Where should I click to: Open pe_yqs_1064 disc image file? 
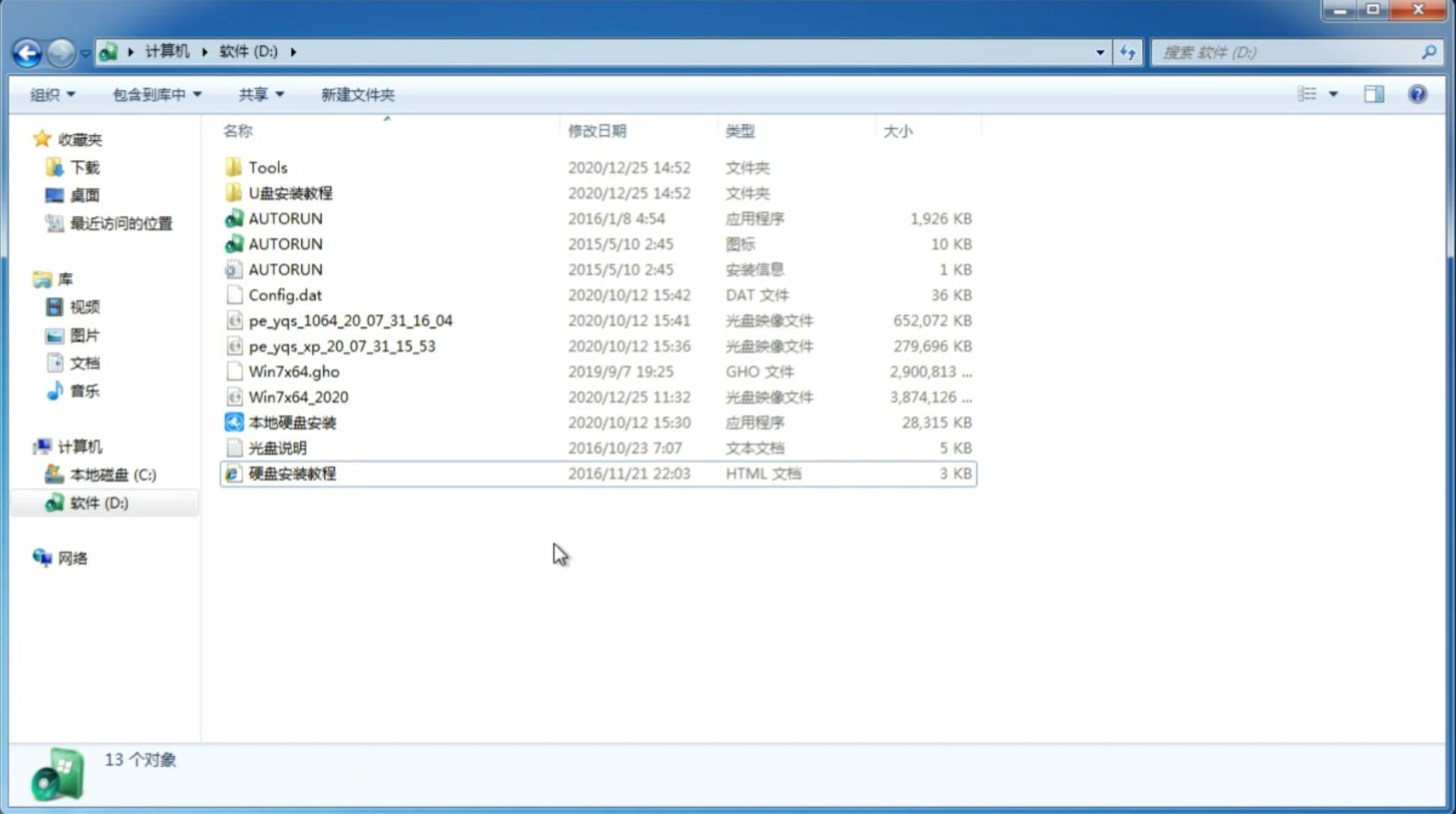coord(350,320)
